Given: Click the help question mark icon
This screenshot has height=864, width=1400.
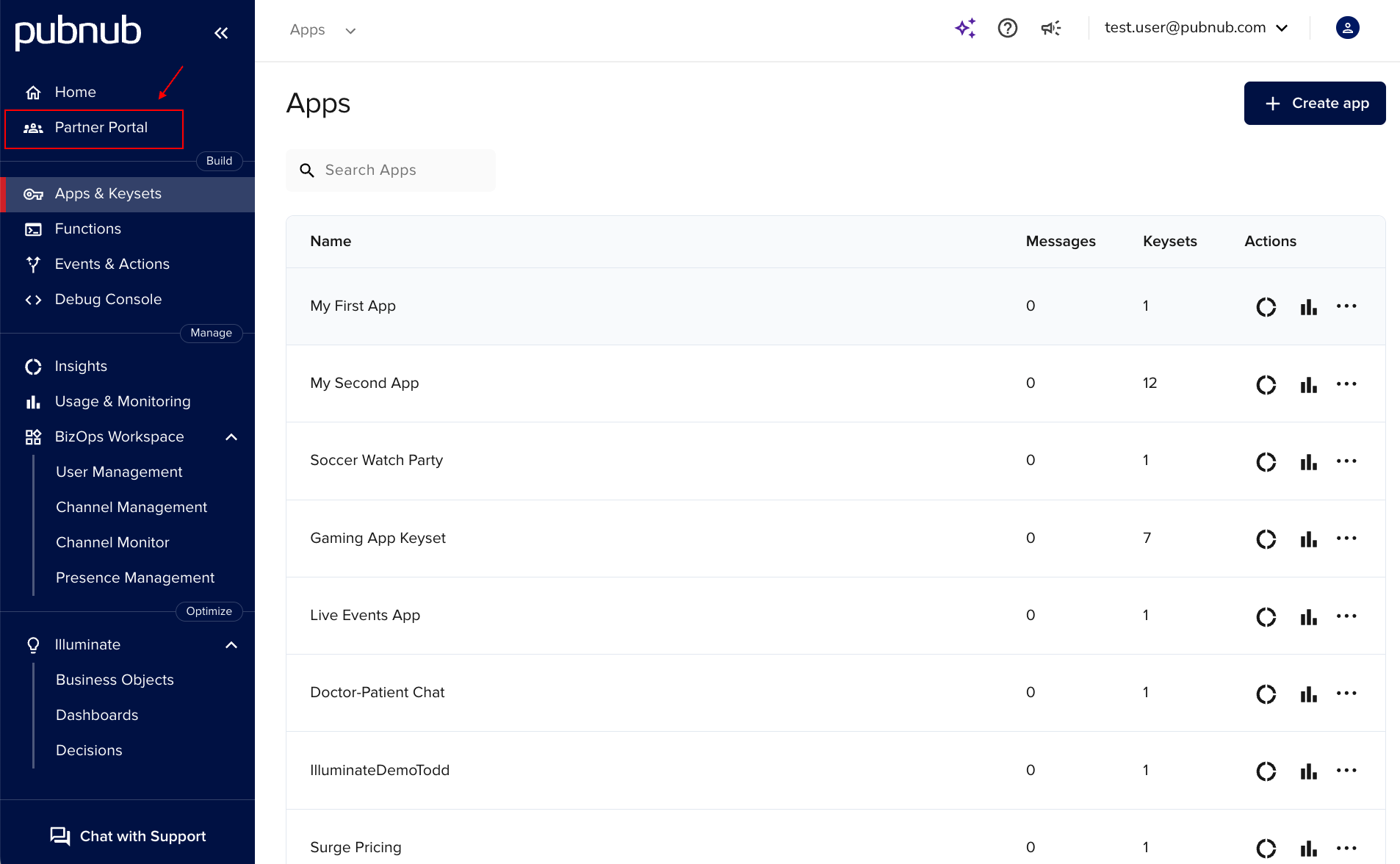Looking at the screenshot, I should click(1007, 28).
